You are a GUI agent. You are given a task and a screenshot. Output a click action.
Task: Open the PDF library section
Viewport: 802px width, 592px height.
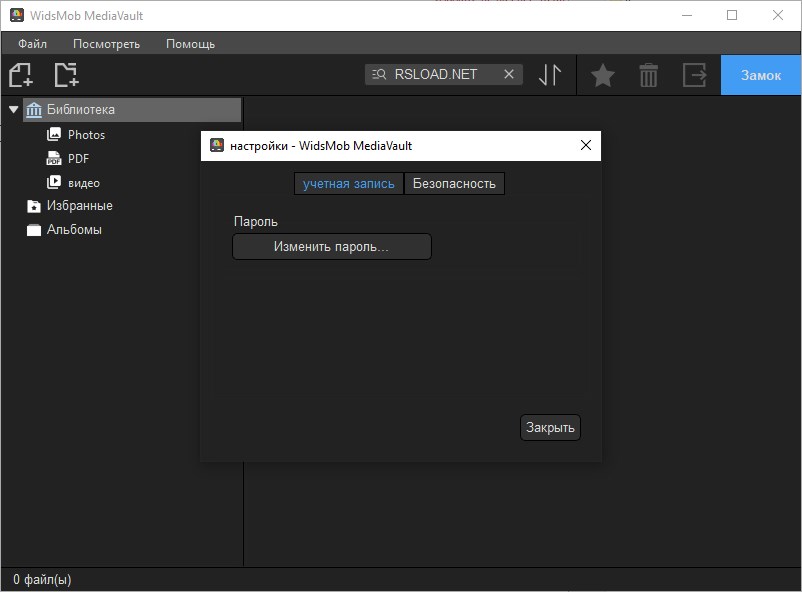[x=80, y=158]
